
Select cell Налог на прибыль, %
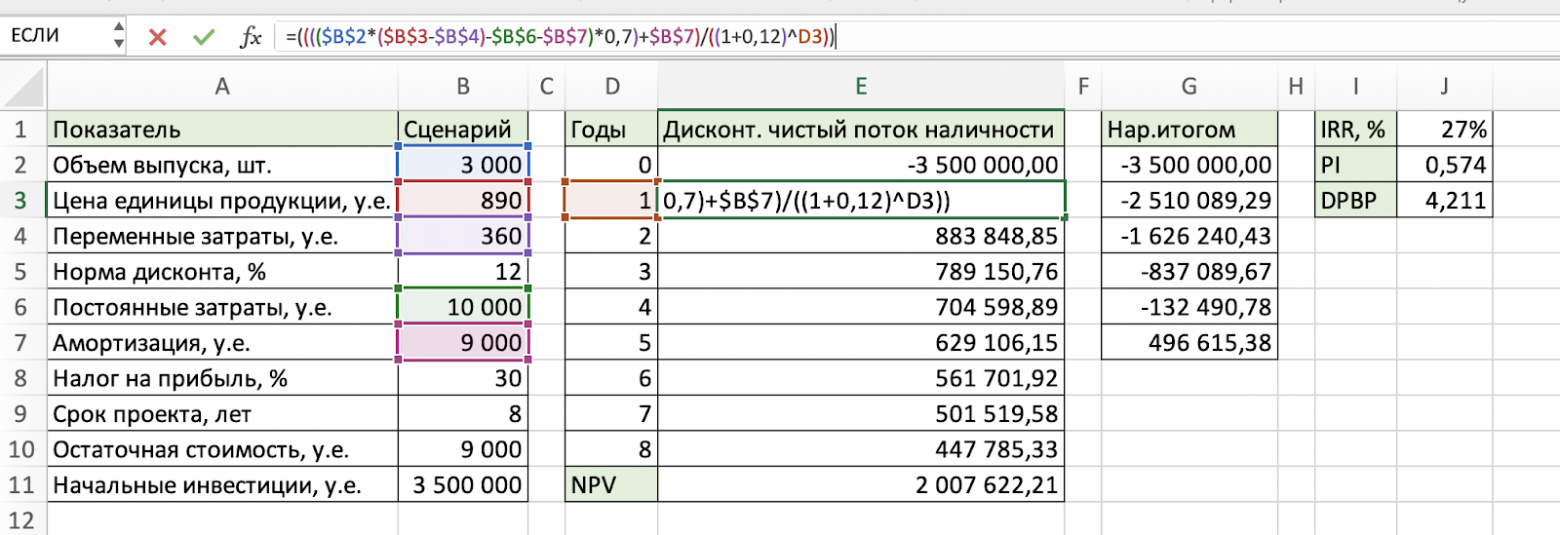click(x=222, y=379)
